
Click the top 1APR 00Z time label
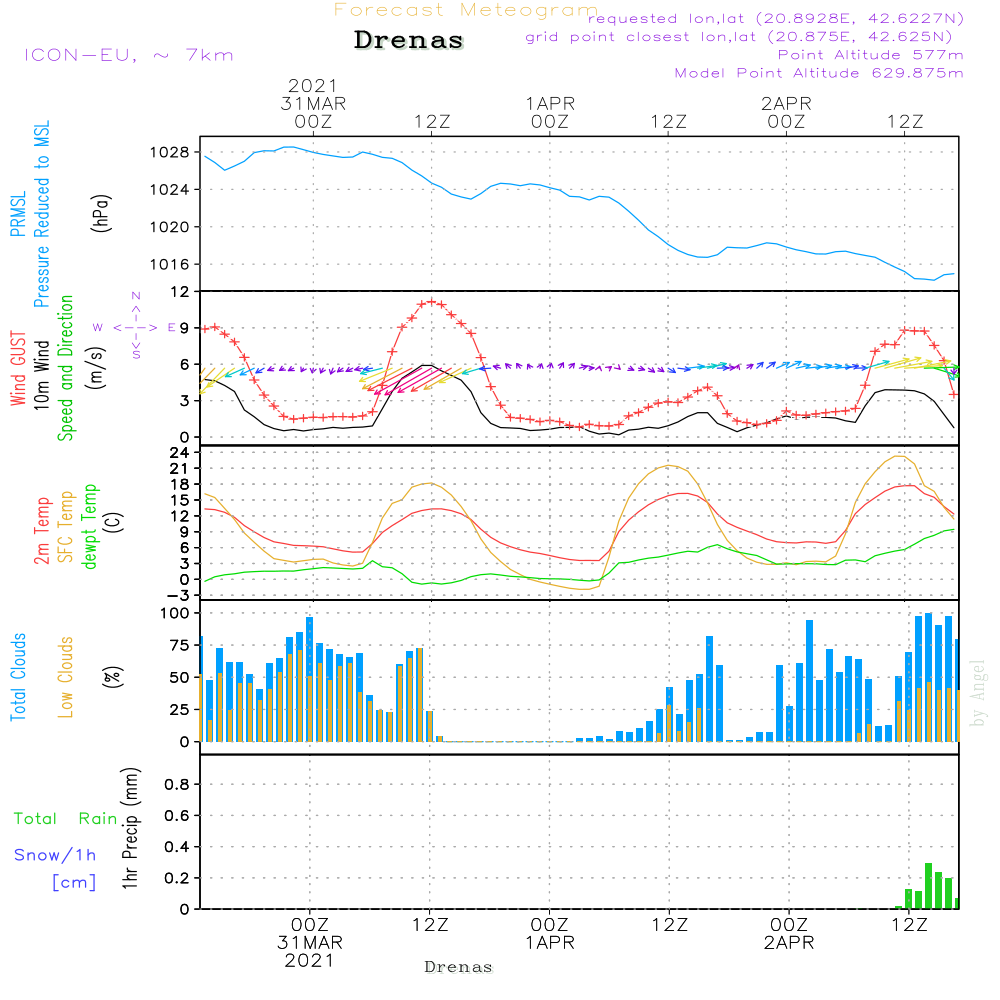coord(549,112)
